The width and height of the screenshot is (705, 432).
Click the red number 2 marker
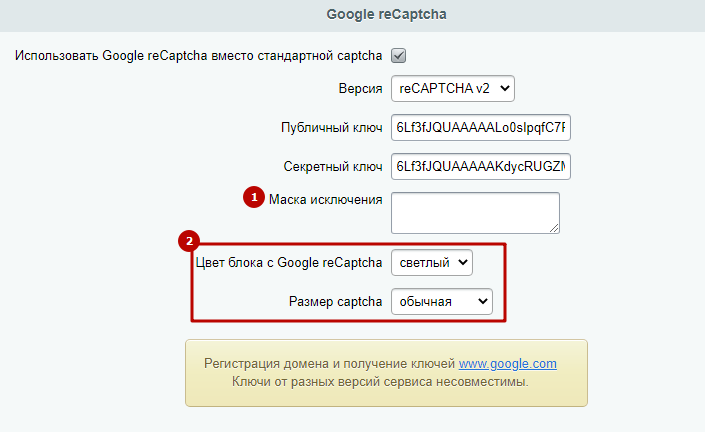[189, 241]
